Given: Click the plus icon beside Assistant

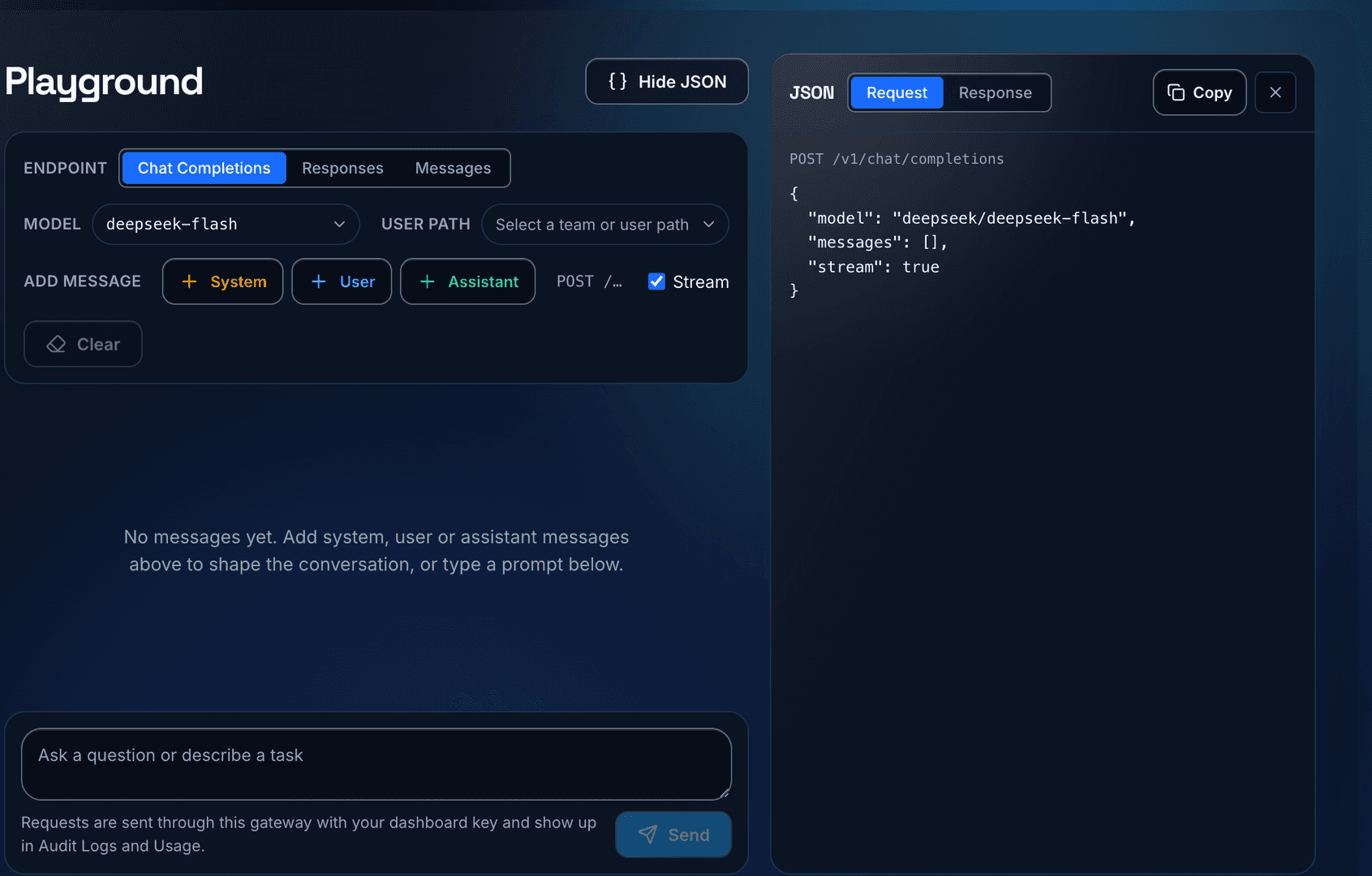Looking at the screenshot, I should [428, 281].
